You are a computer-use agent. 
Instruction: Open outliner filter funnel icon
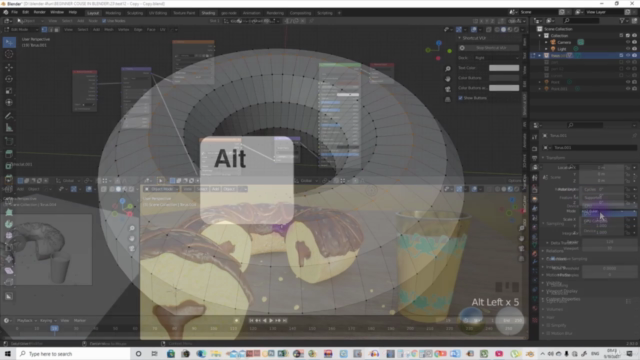coord(622,20)
